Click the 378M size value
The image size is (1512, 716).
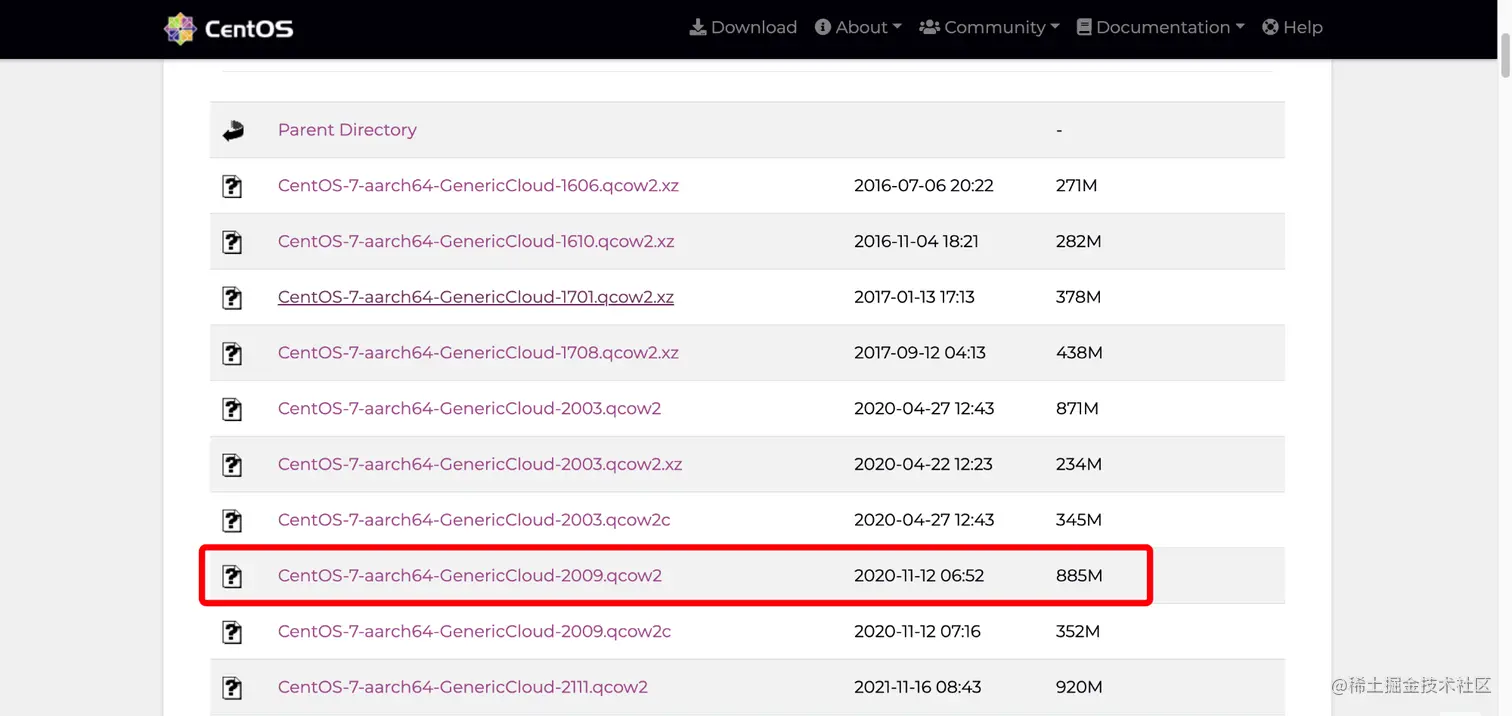click(1078, 297)
